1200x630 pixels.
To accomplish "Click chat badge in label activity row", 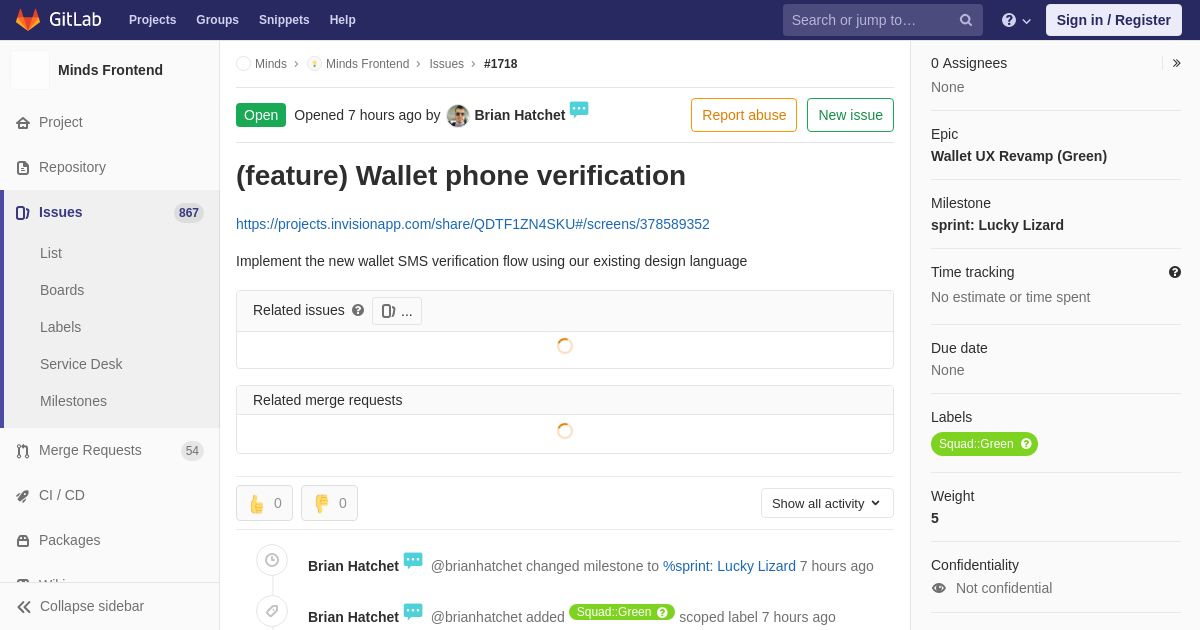I will (x=413, y=611).
